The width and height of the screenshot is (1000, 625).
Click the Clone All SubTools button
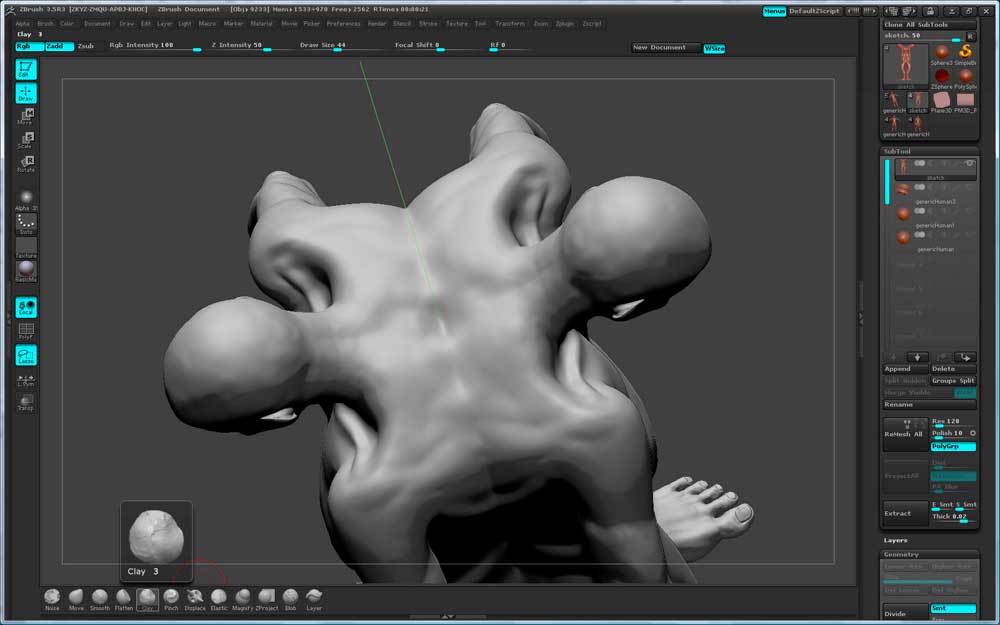929,25
